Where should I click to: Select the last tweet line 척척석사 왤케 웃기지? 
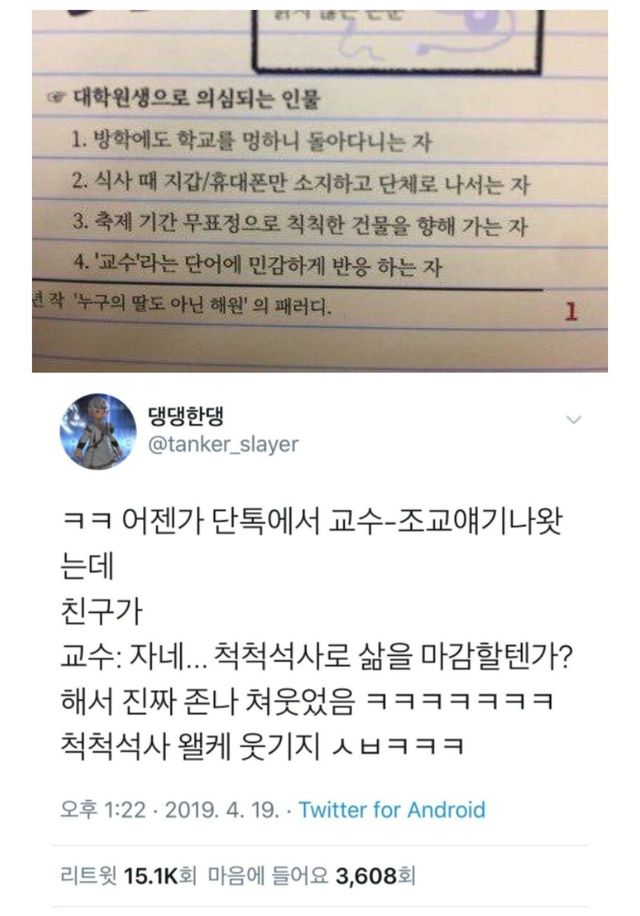coord(262,746)
